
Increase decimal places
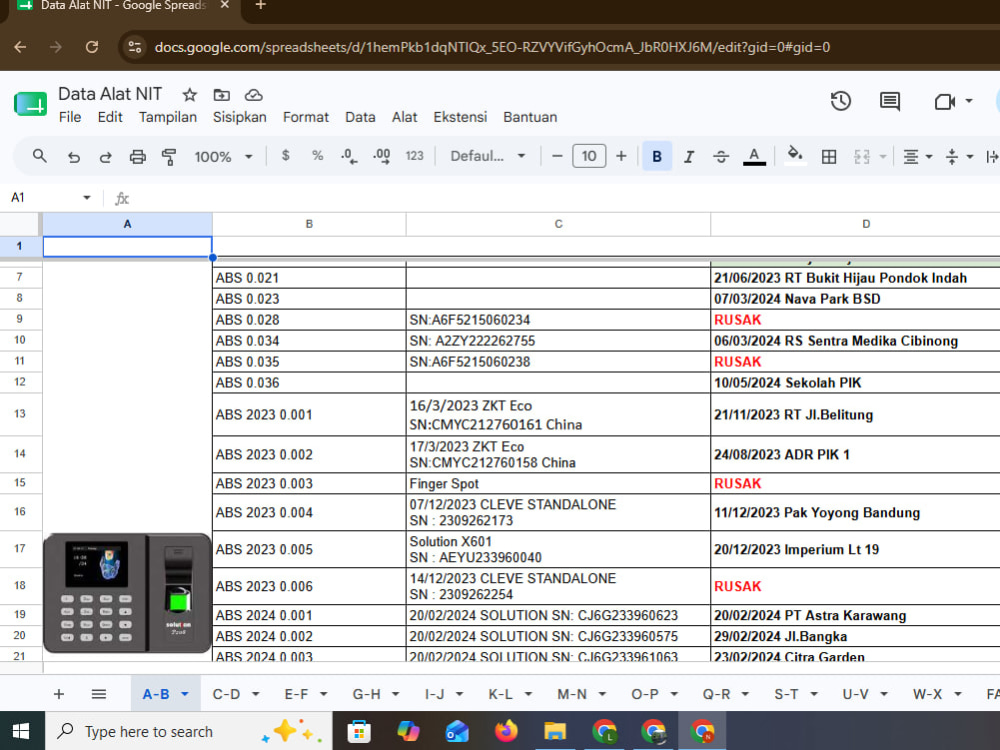(381, 156)
